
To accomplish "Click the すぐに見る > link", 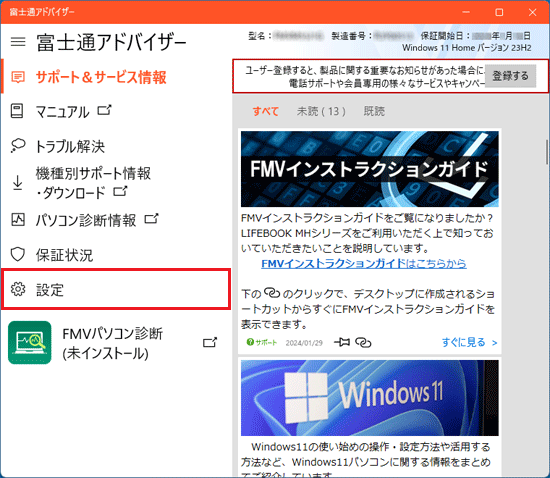I will (x=470, y=342).
